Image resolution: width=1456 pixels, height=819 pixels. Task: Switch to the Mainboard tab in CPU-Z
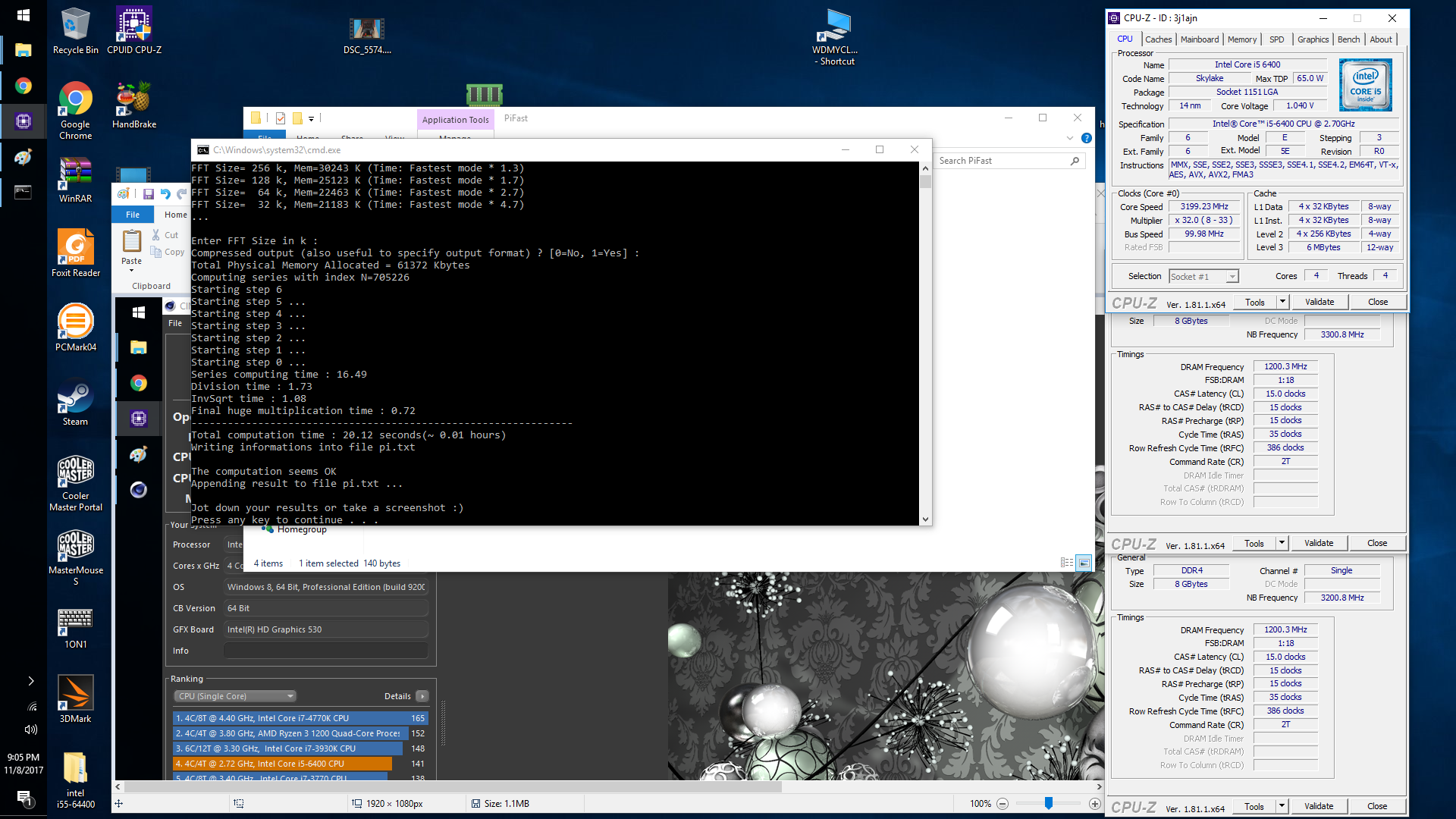click(x=1200, y=39)
